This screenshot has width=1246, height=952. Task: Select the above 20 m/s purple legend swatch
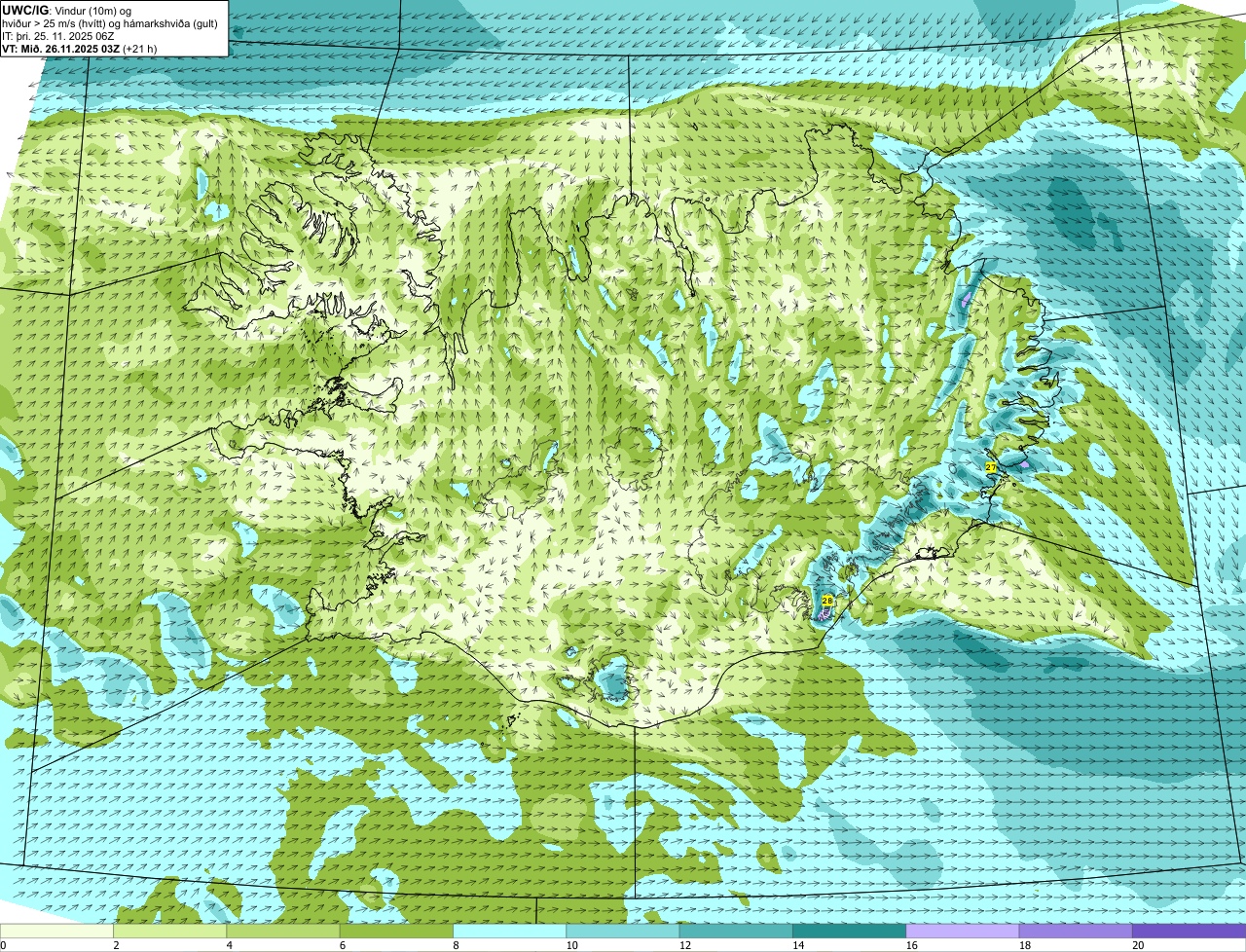pyautogui.click(x=1189, y=931)
